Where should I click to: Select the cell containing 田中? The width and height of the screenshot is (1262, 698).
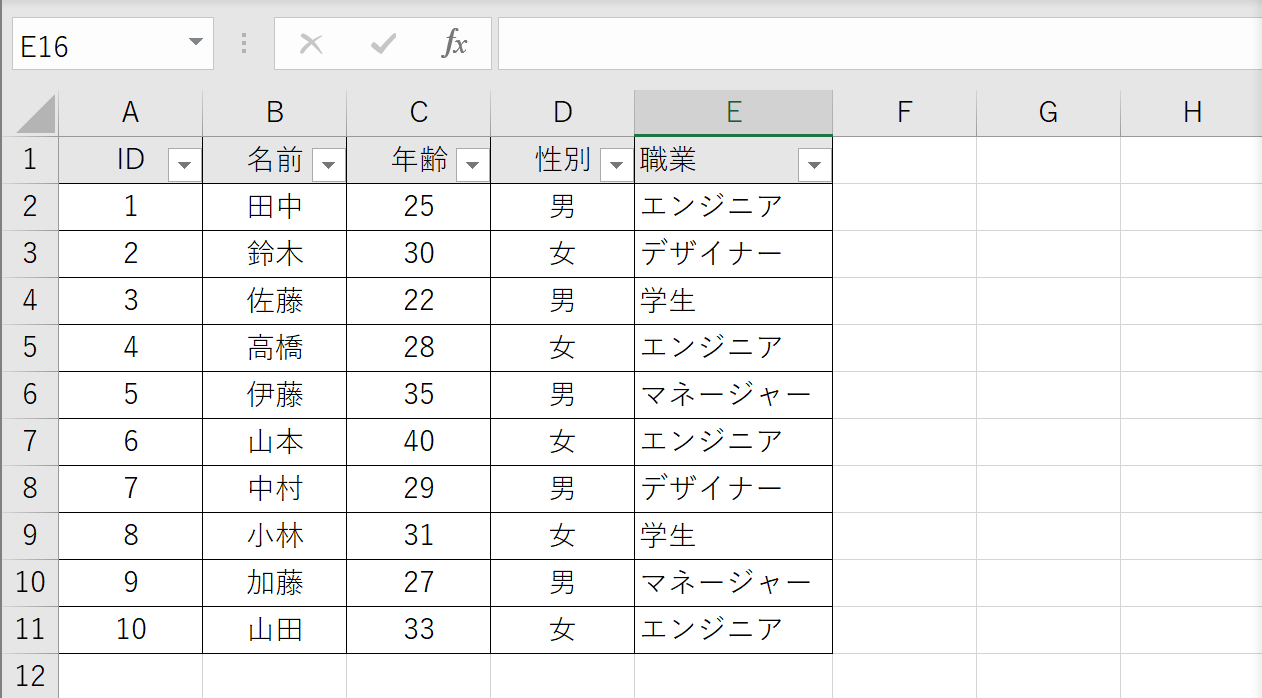pyautogui.click(x=275, y=207)
